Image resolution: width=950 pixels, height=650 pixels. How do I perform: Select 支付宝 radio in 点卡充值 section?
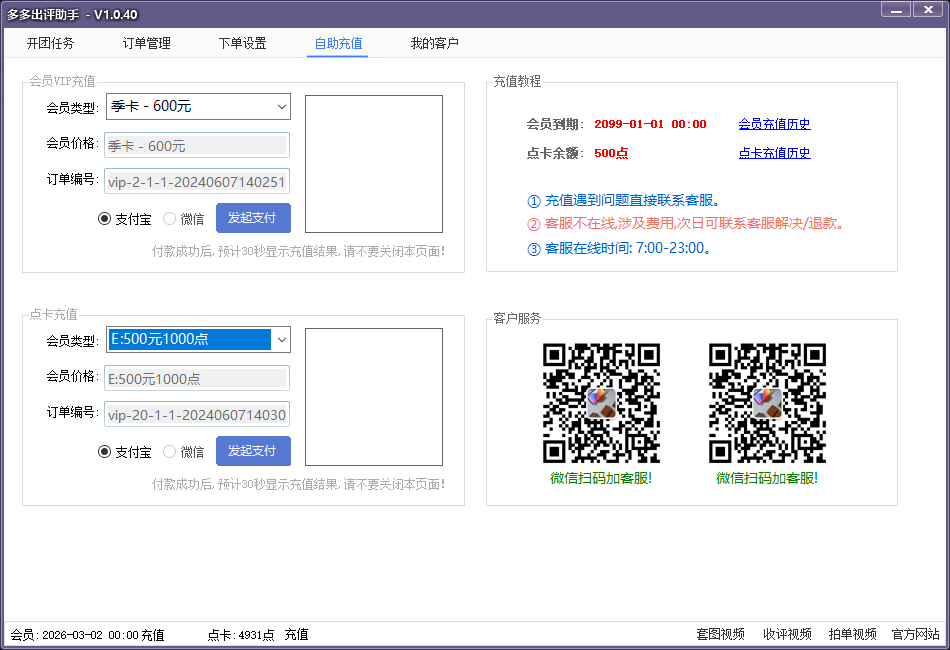tap(105, 452)
